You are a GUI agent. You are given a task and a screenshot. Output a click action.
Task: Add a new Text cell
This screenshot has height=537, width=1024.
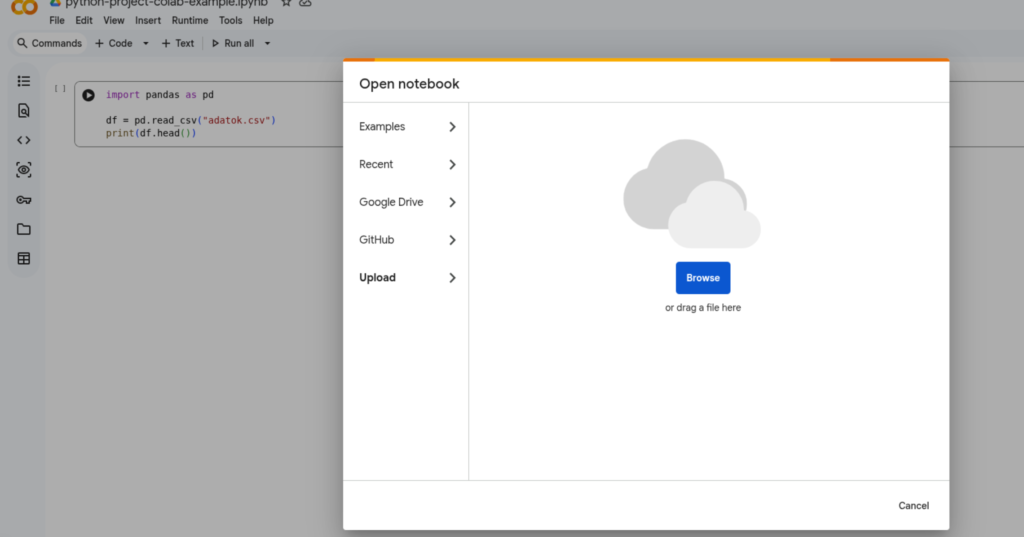178,43
